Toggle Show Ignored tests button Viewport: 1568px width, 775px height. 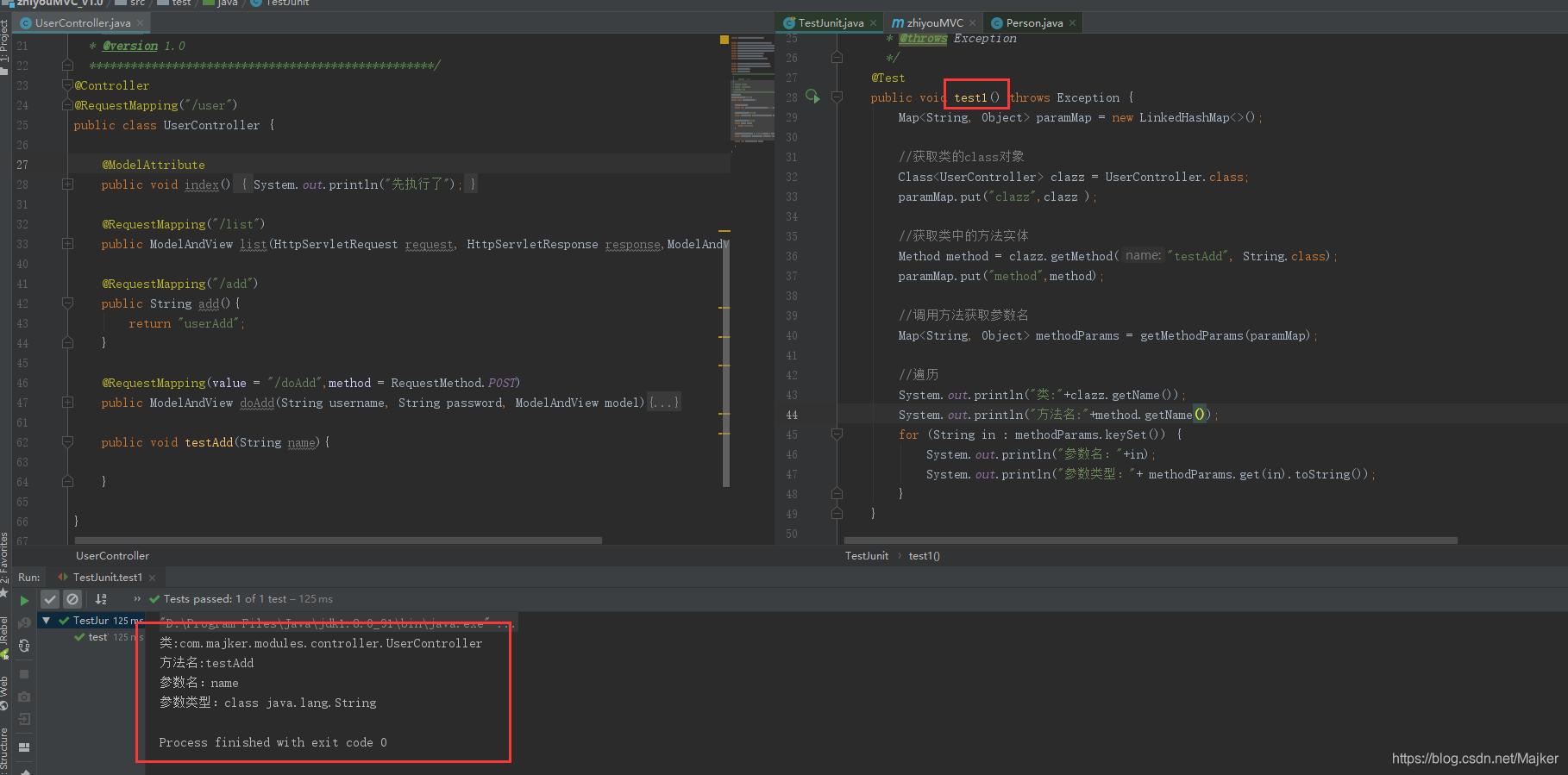coord(72,599)
